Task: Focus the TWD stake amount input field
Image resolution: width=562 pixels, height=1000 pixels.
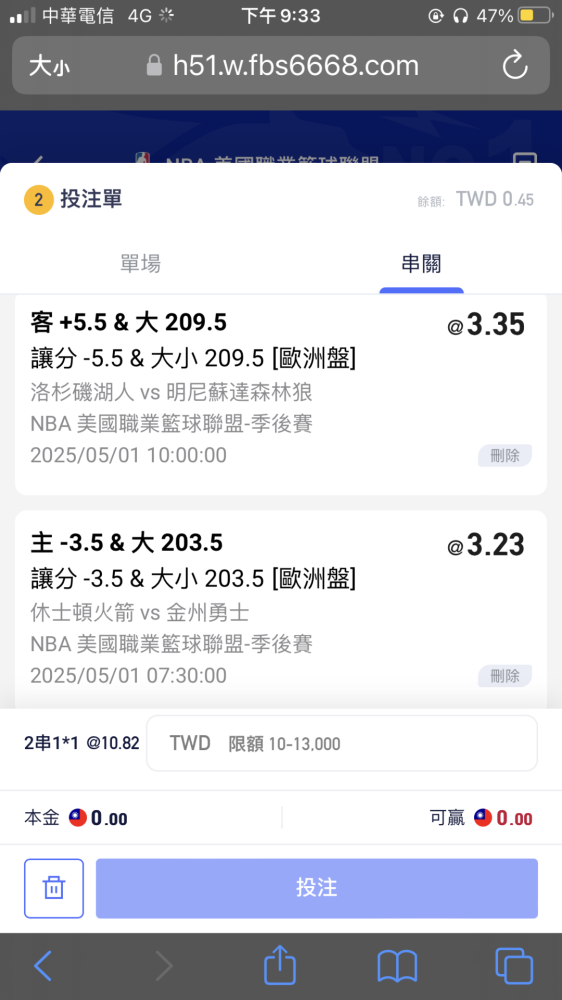Action: 342,743
